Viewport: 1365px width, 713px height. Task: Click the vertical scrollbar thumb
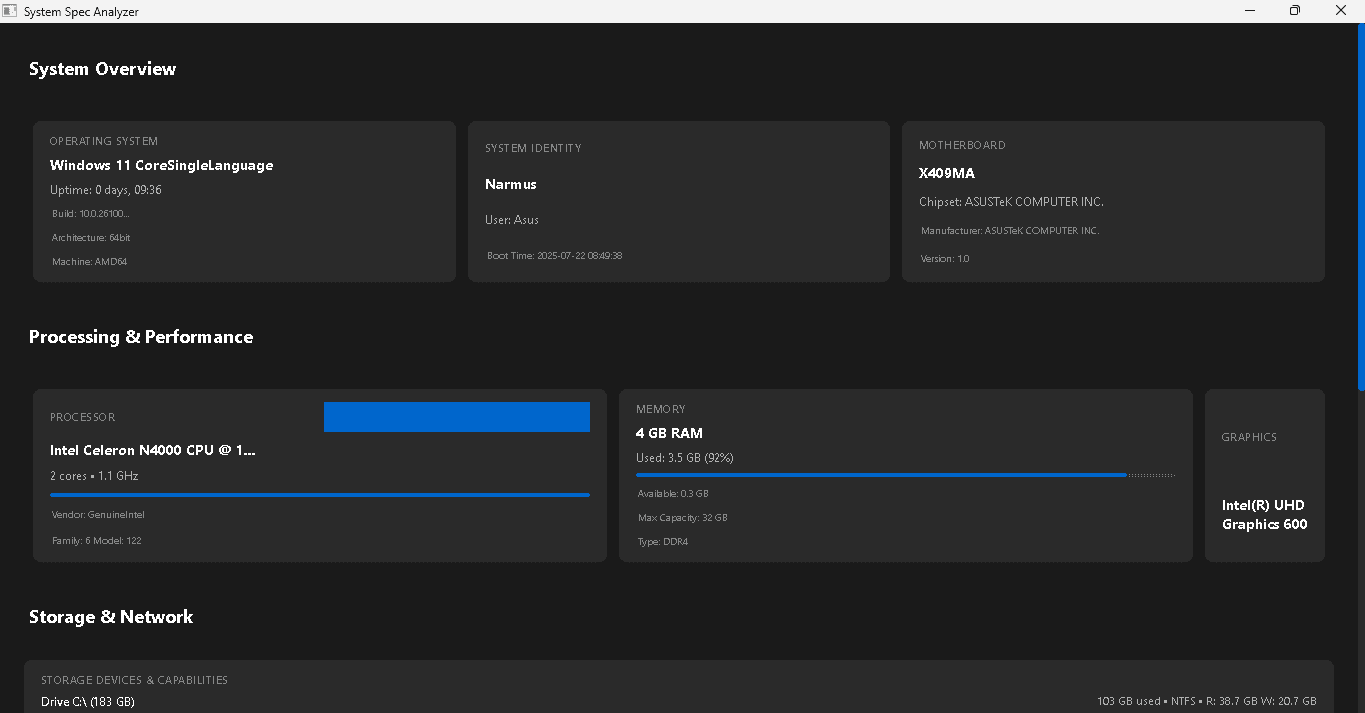click(1360, 208)
